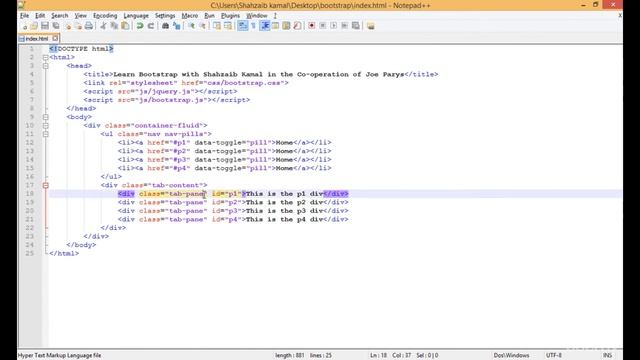Click the Playback macro icon
640x360 pixels.
pos(333,26)
